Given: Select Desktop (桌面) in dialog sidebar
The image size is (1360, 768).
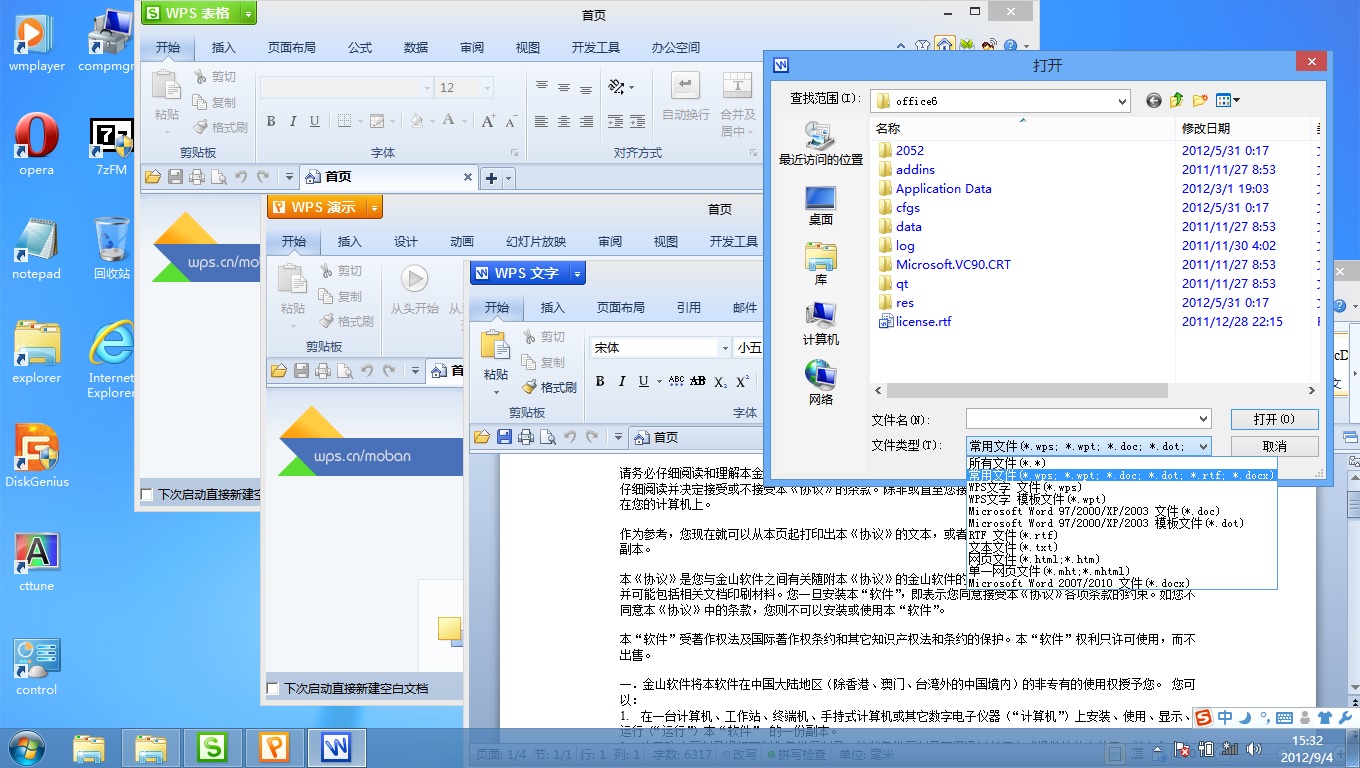Looking at the screenshot, I should [x=820, y=205].
